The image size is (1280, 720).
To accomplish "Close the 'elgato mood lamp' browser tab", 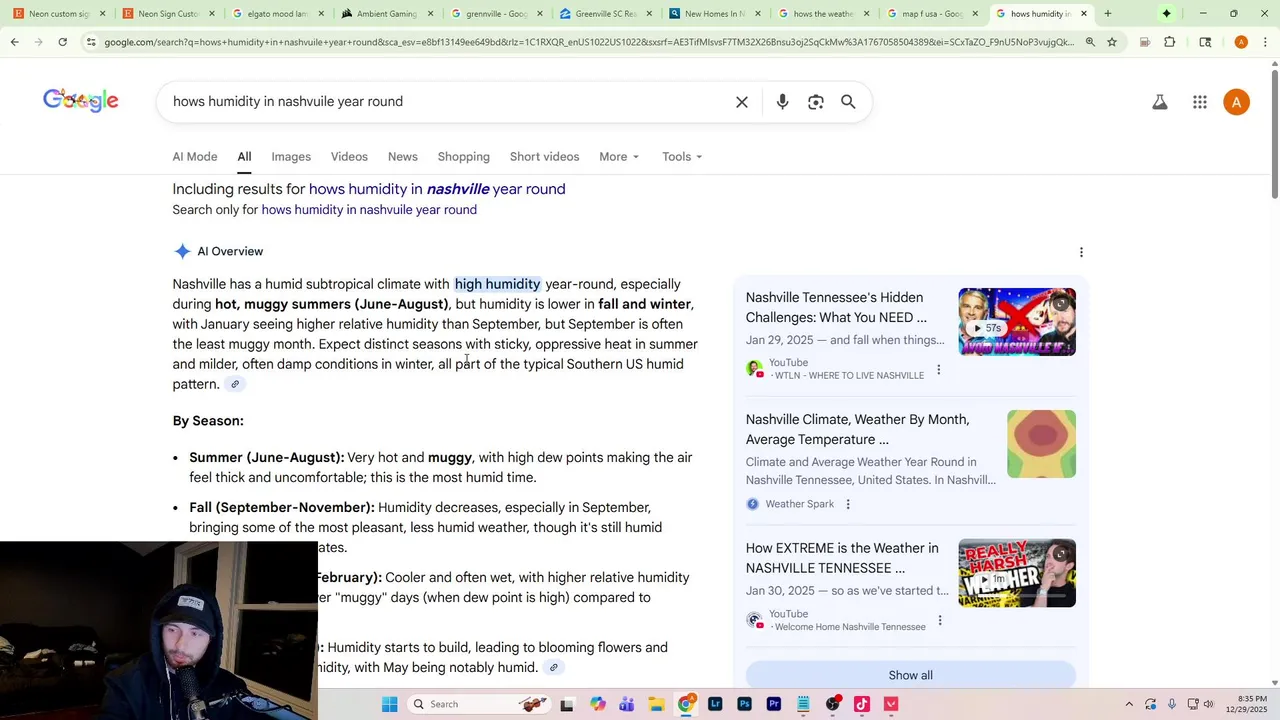I will tap(321, 14).
